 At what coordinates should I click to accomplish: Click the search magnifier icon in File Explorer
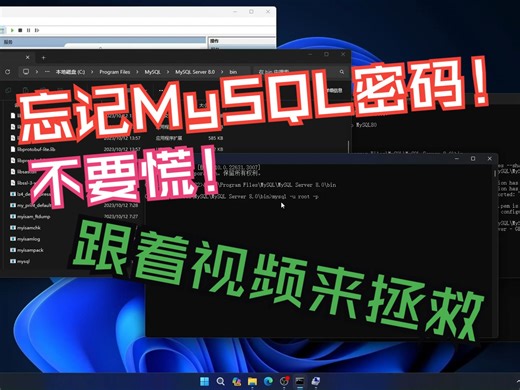342,72
